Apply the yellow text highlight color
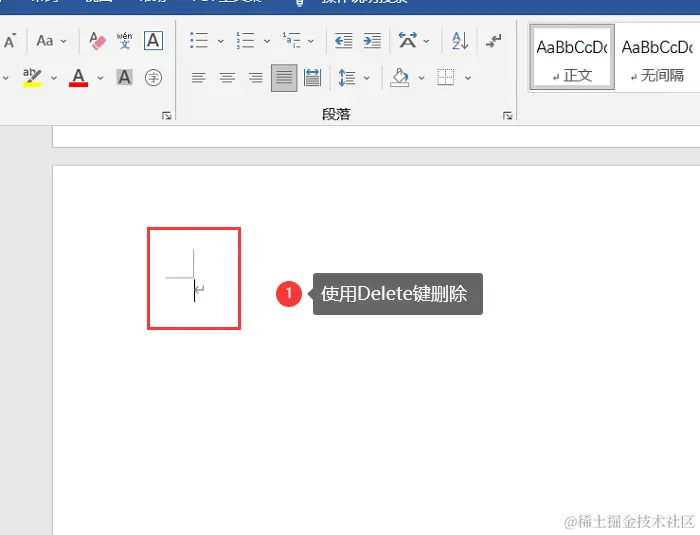The height and width of the screenshot is (535, 700). pos(32,78)
